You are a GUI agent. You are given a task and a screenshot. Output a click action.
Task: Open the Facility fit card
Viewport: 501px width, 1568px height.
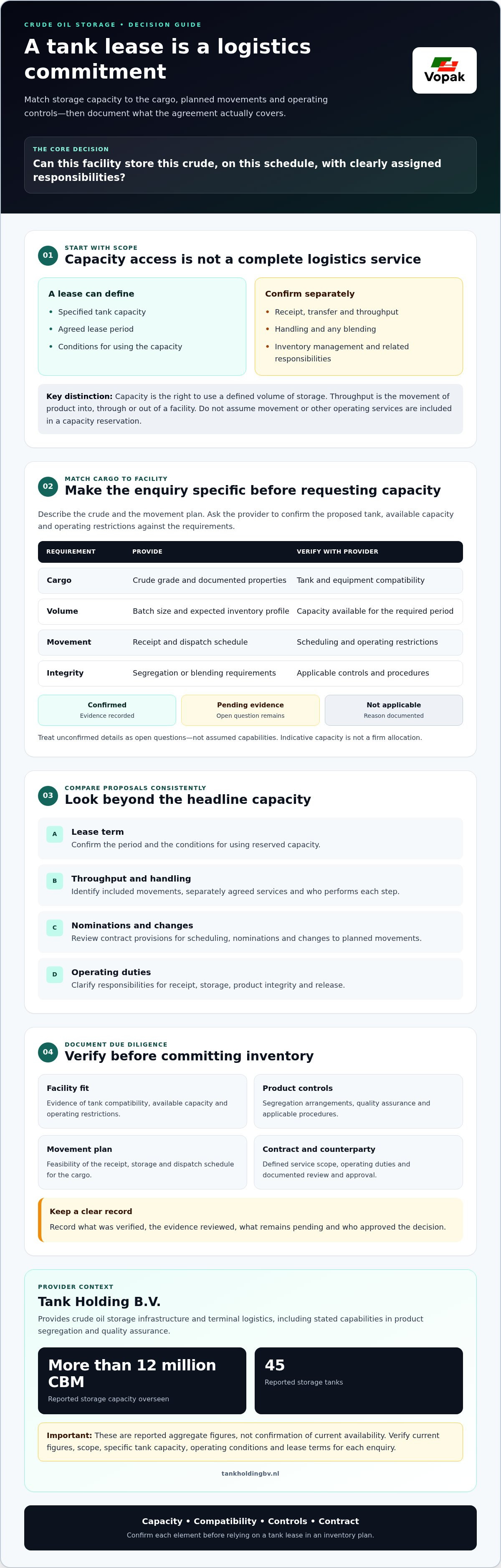click(x=142, y=1101)
